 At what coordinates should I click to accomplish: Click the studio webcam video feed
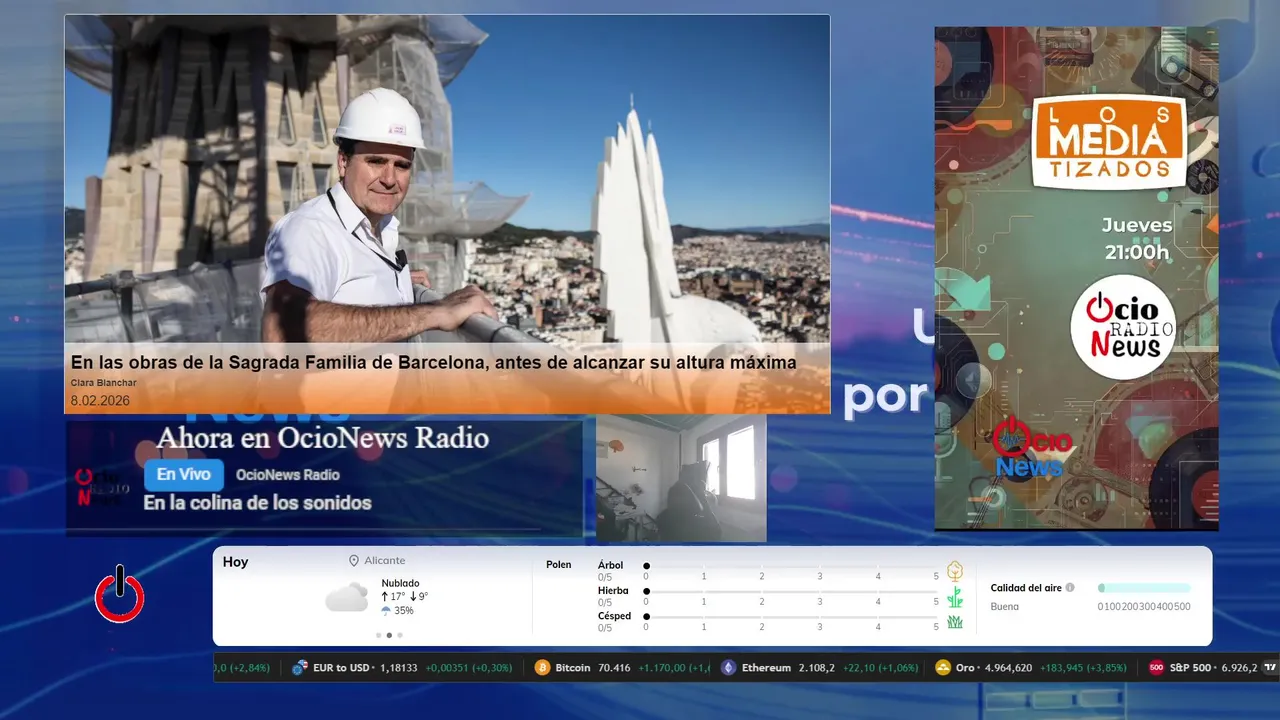click(x=681, y=478)
